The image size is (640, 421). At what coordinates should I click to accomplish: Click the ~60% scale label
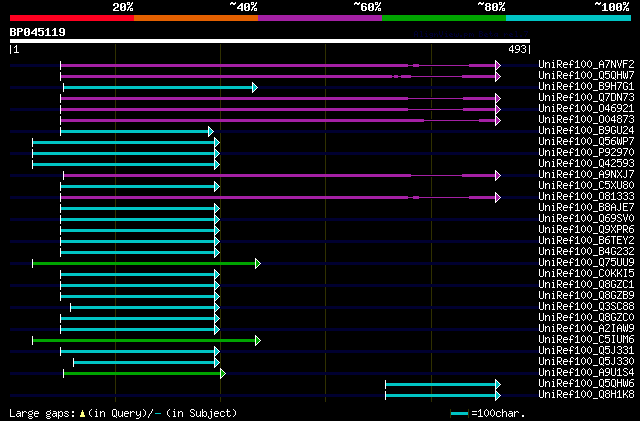(x=367, y=7)
